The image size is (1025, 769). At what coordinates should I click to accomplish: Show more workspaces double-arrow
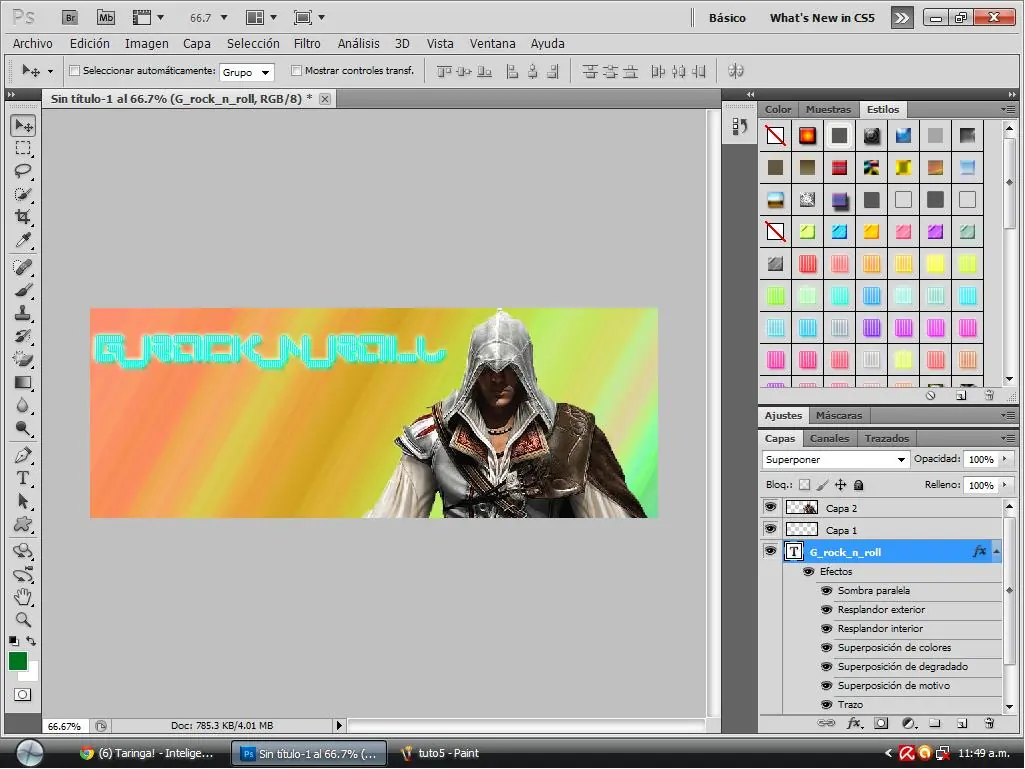click(x=902, y=18)
